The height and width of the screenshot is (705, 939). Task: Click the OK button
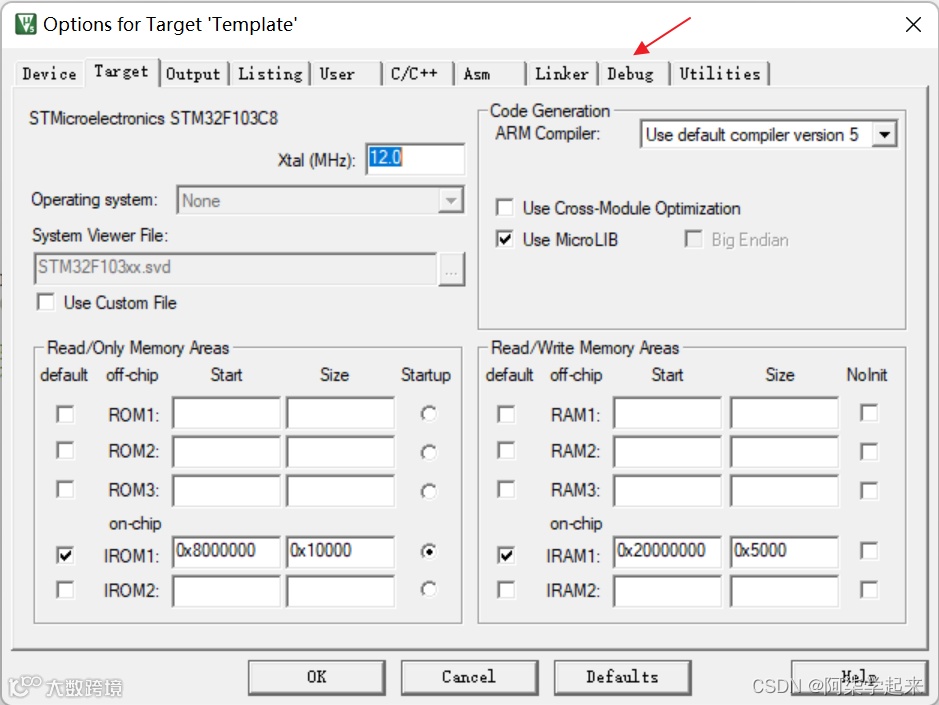pos(317,677)
